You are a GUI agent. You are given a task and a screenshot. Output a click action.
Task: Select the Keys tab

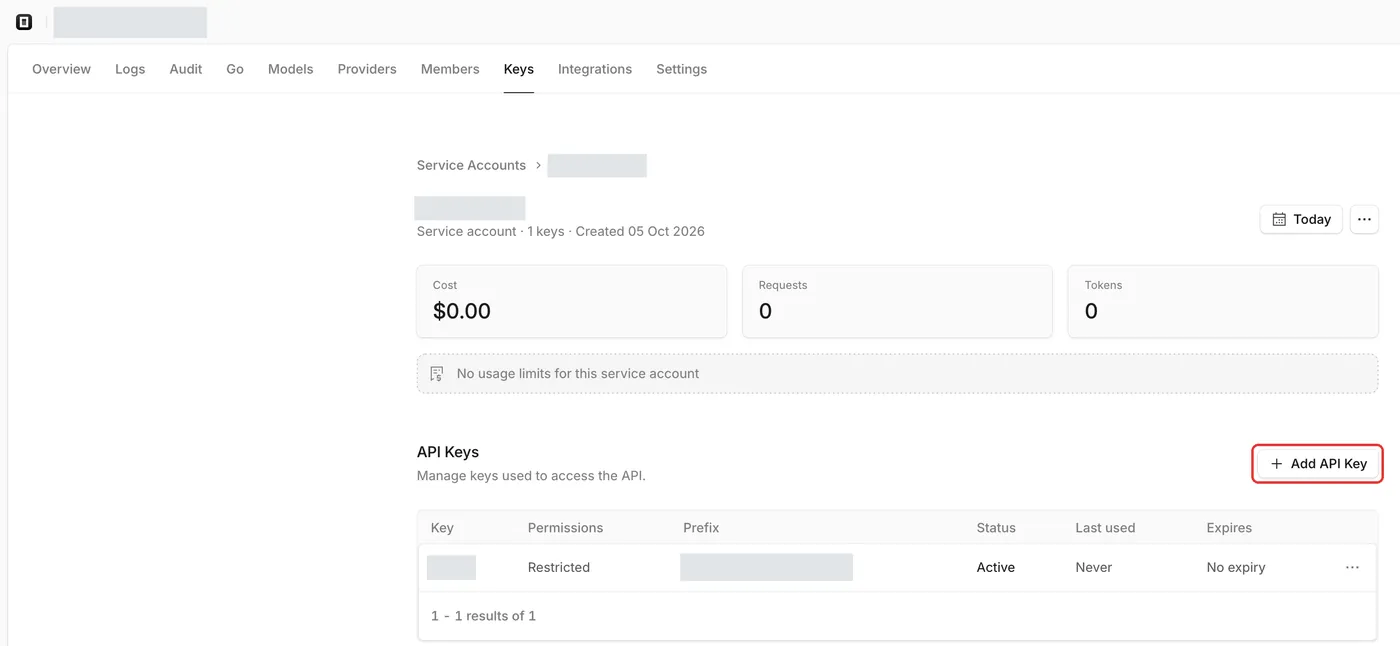click(519, 69)
